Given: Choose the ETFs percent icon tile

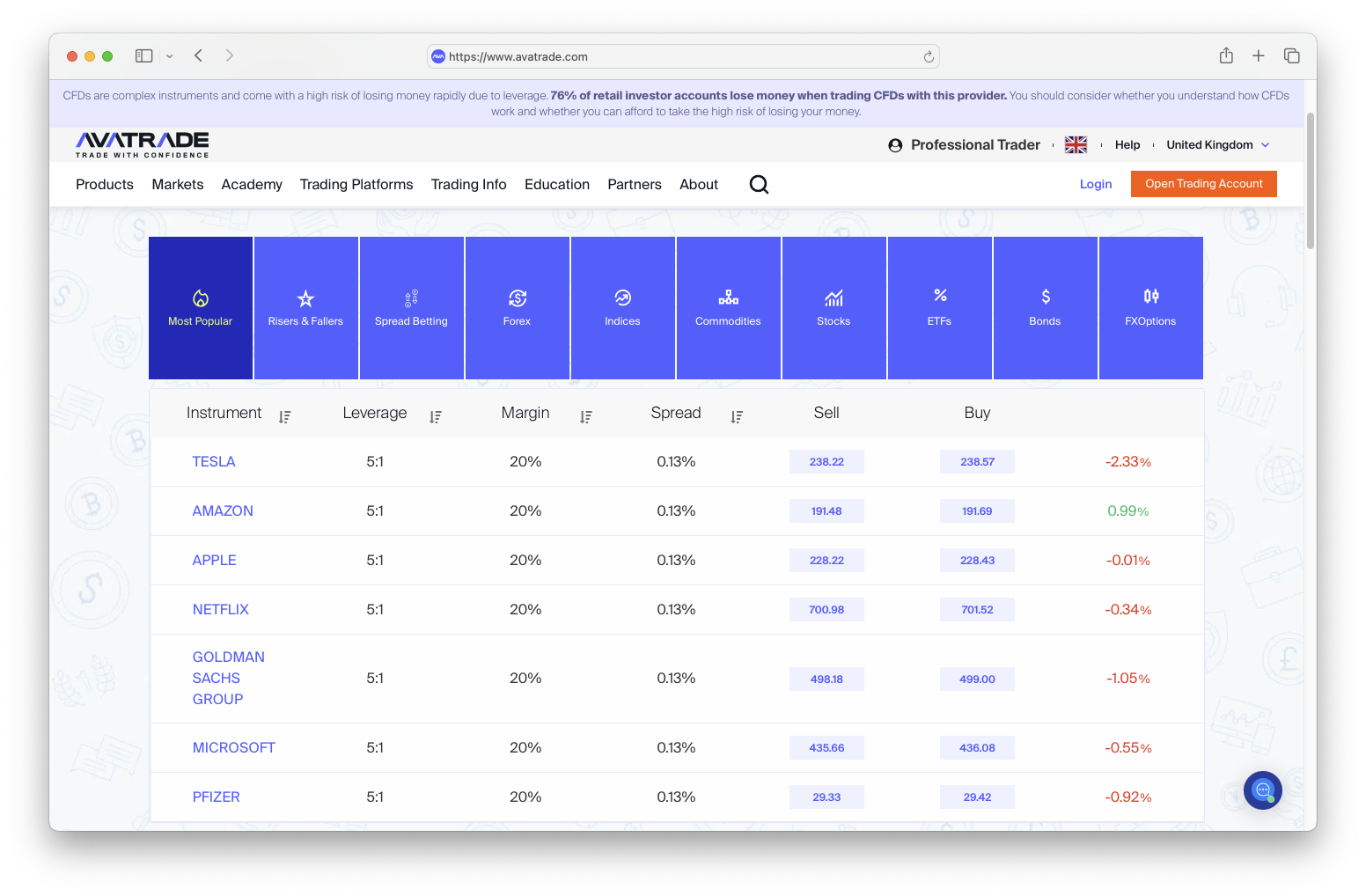Looking at the screenshot, I should coord(939,308).
